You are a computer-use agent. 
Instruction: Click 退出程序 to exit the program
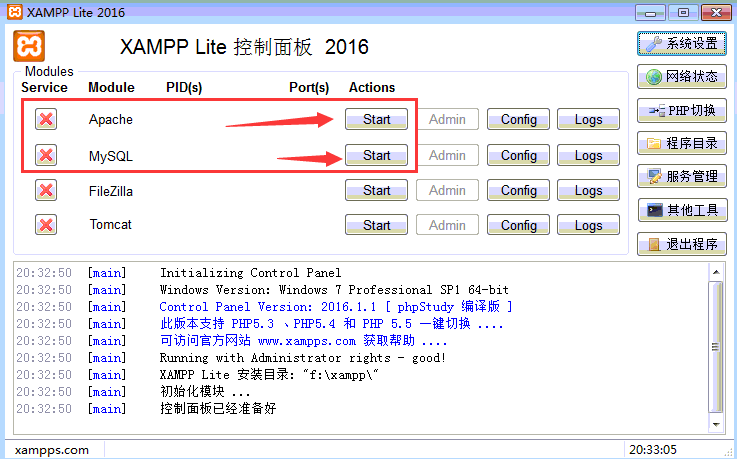point(682,244)
